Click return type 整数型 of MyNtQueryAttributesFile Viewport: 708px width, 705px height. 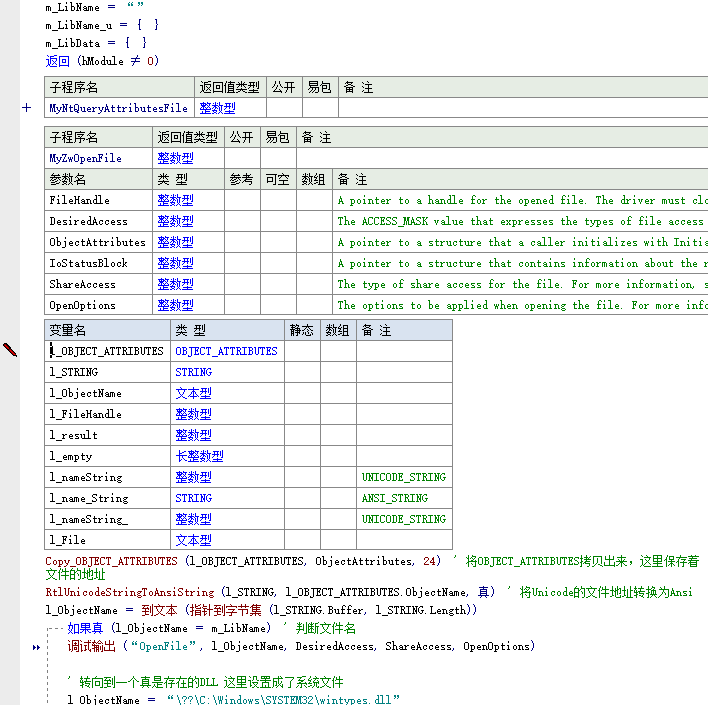pos(217,108)
